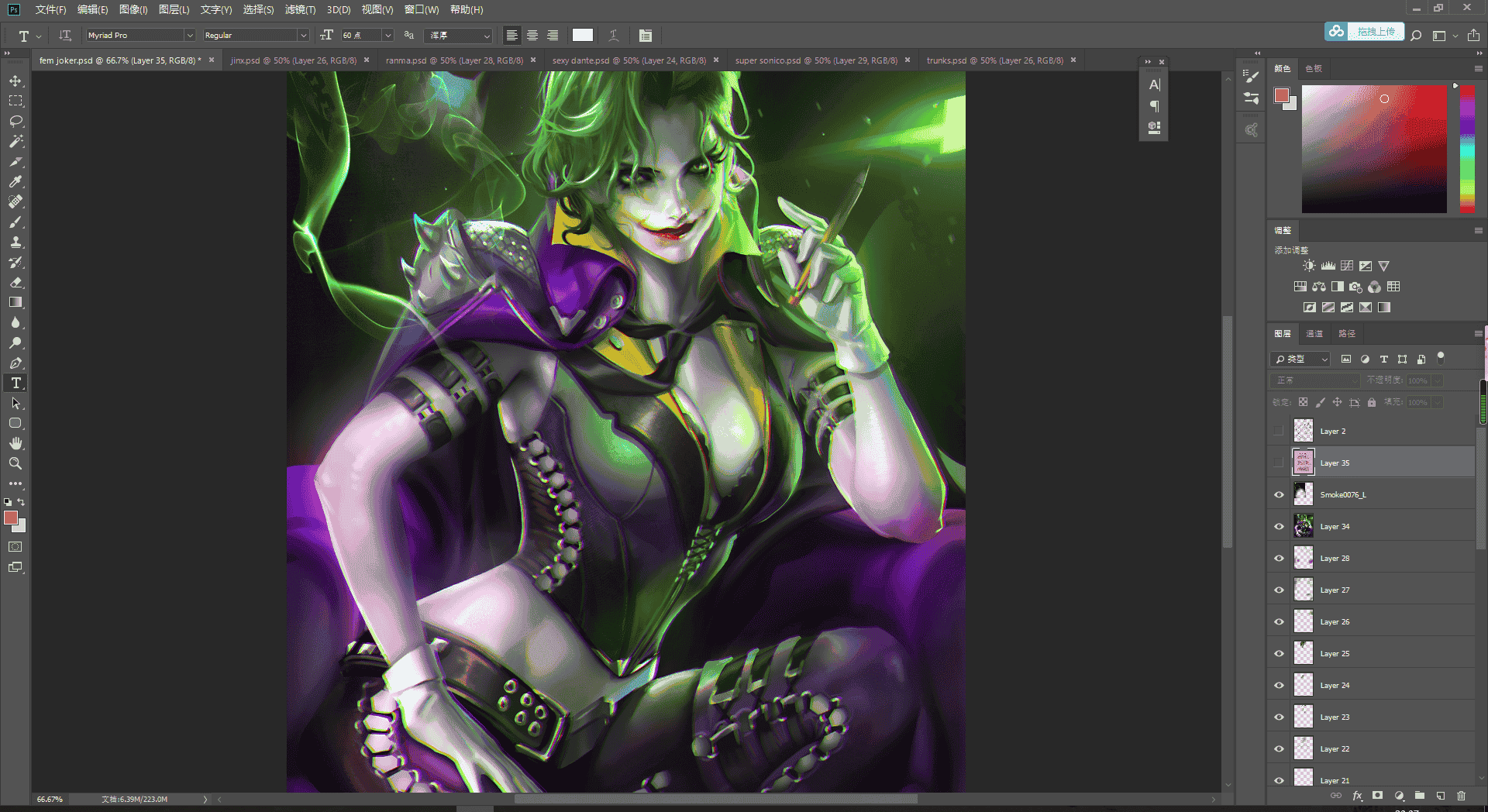Image resolution: width=1488 pixels, height=812 pixels.
Task: Expand the font size dropdown
Action: (387, 35)
